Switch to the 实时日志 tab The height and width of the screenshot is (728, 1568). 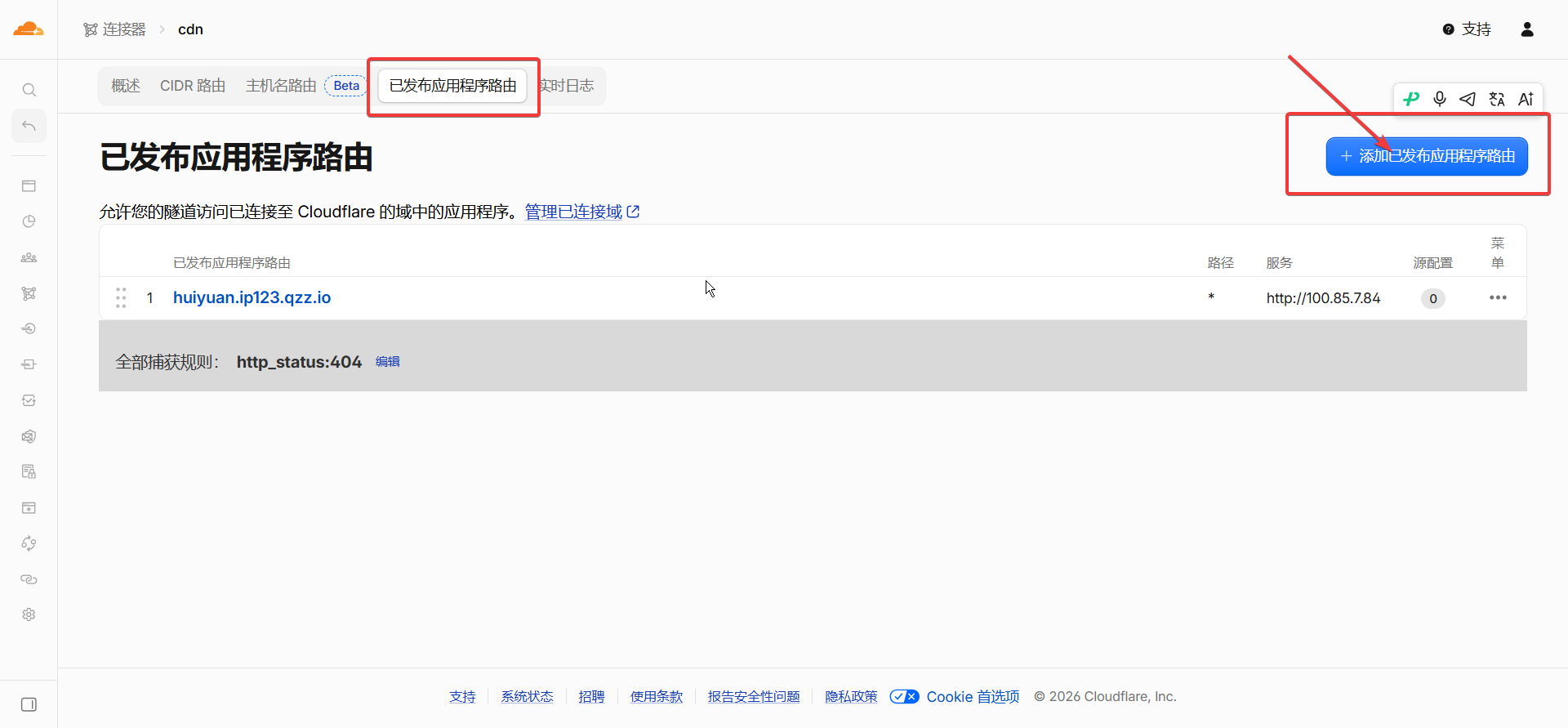tap(567, 86)
